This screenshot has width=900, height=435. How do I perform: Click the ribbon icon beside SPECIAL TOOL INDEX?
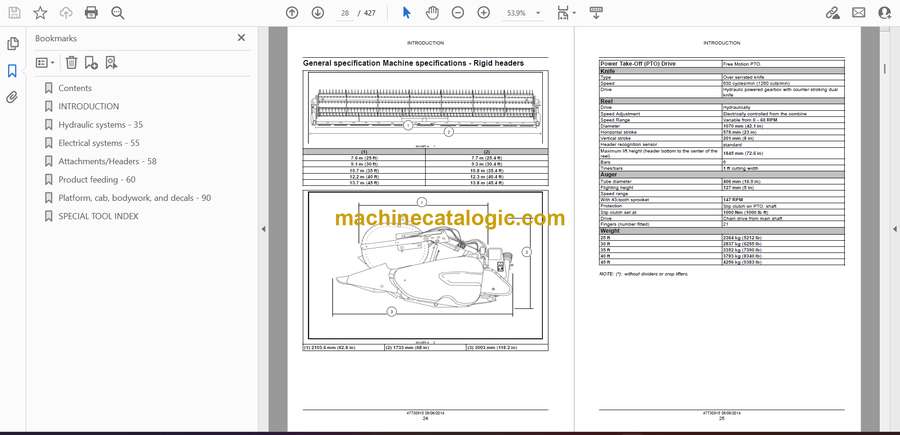tap(48, 216)
